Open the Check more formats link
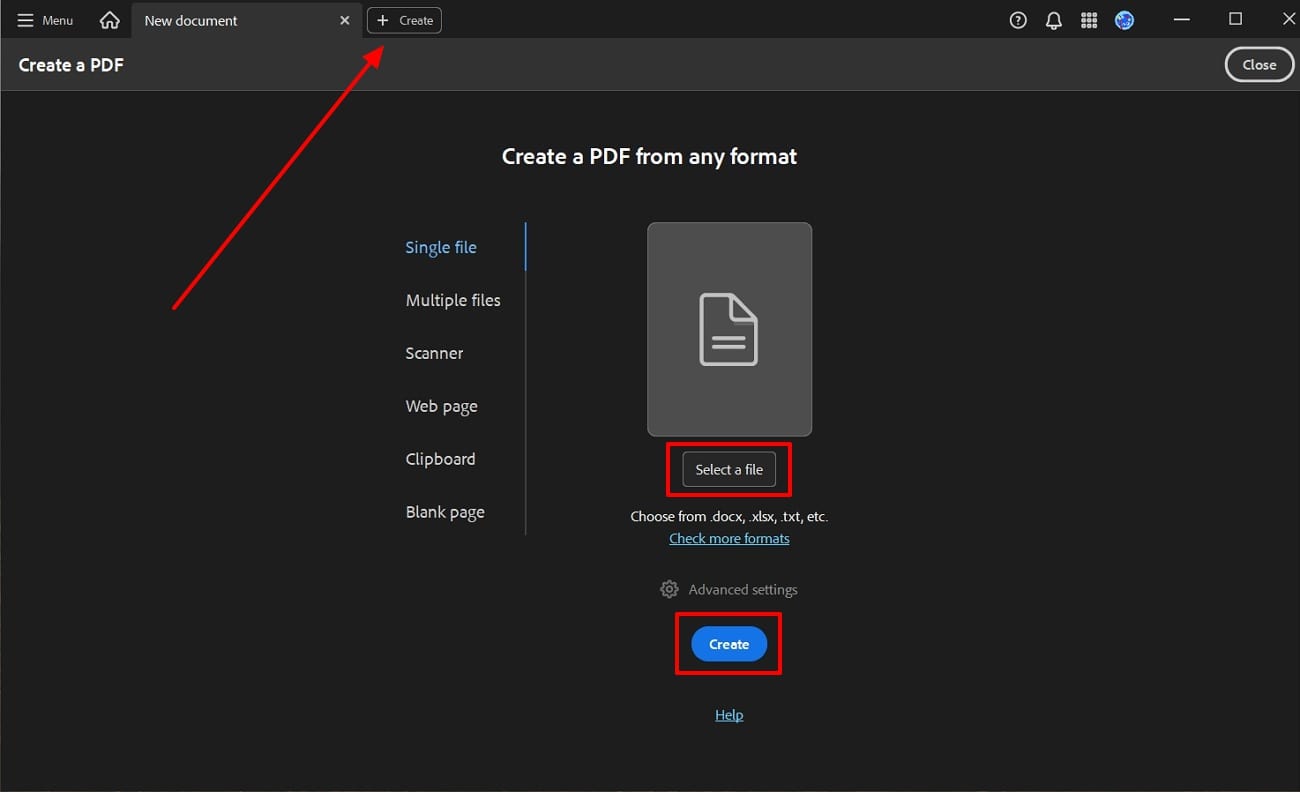The image size is (1300, 792). point(729,538)
